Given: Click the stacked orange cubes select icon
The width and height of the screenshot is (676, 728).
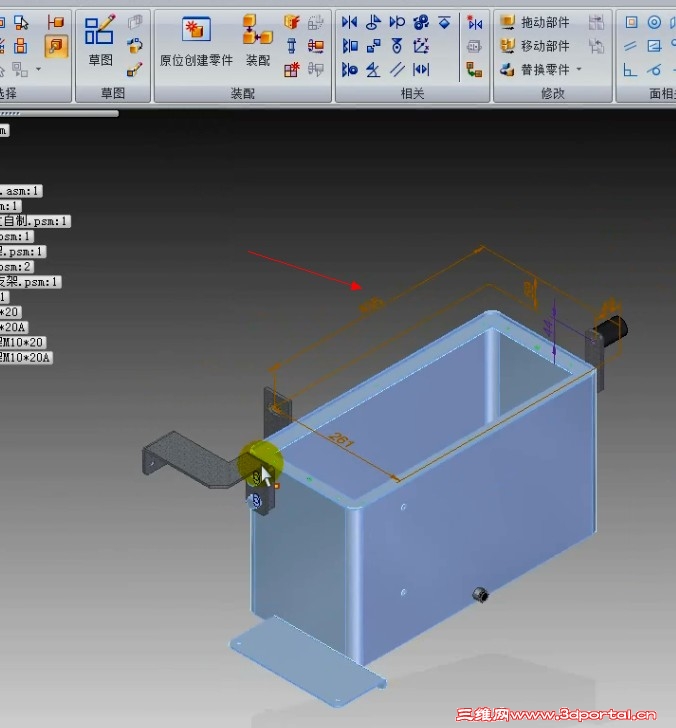Looking at the screenshot, I should [x=20, y=46].
